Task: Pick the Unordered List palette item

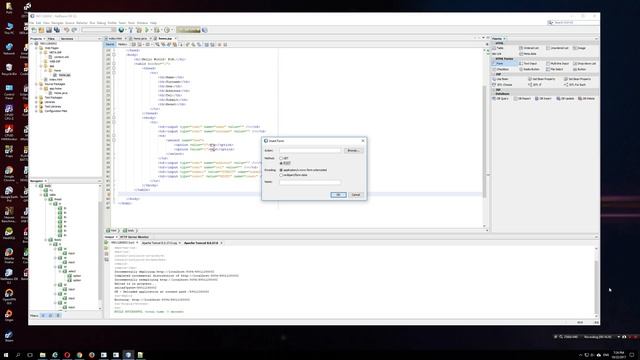Action: pyautogui.click(x=557, y=48)
